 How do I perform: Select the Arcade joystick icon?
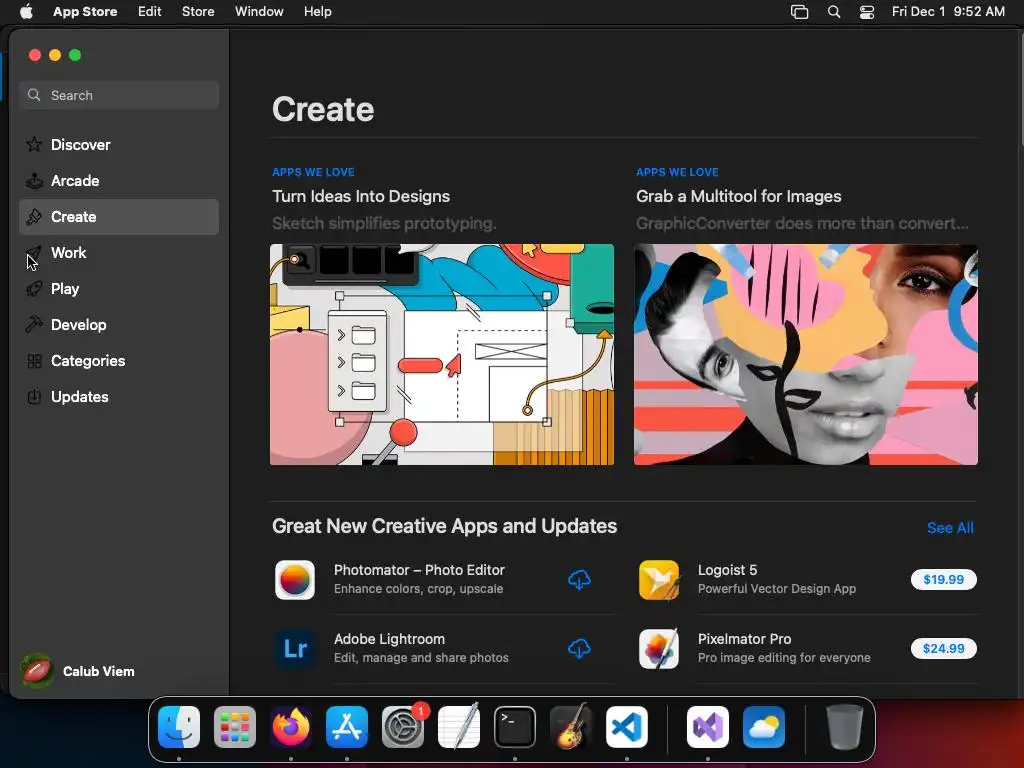34,180
